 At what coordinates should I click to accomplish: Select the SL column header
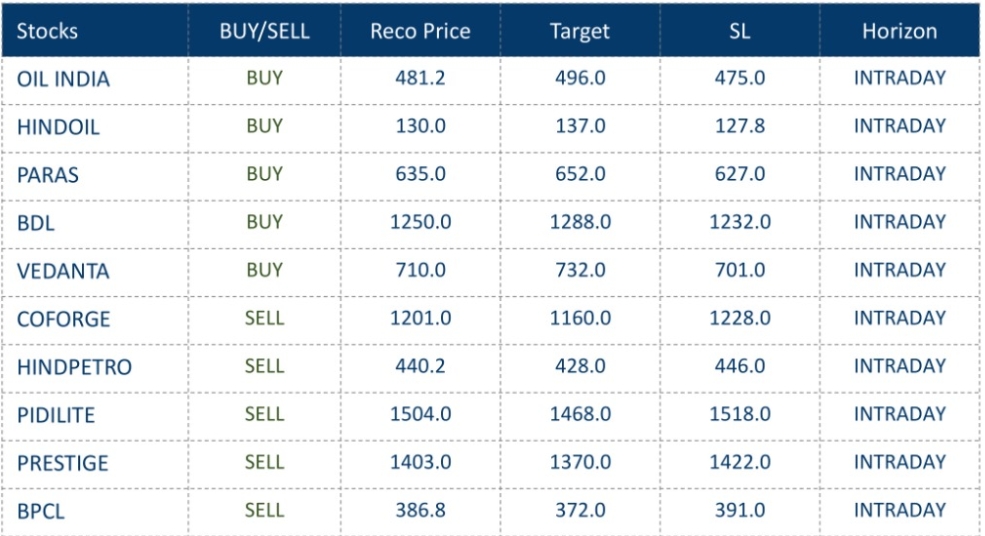pos(740,31)
